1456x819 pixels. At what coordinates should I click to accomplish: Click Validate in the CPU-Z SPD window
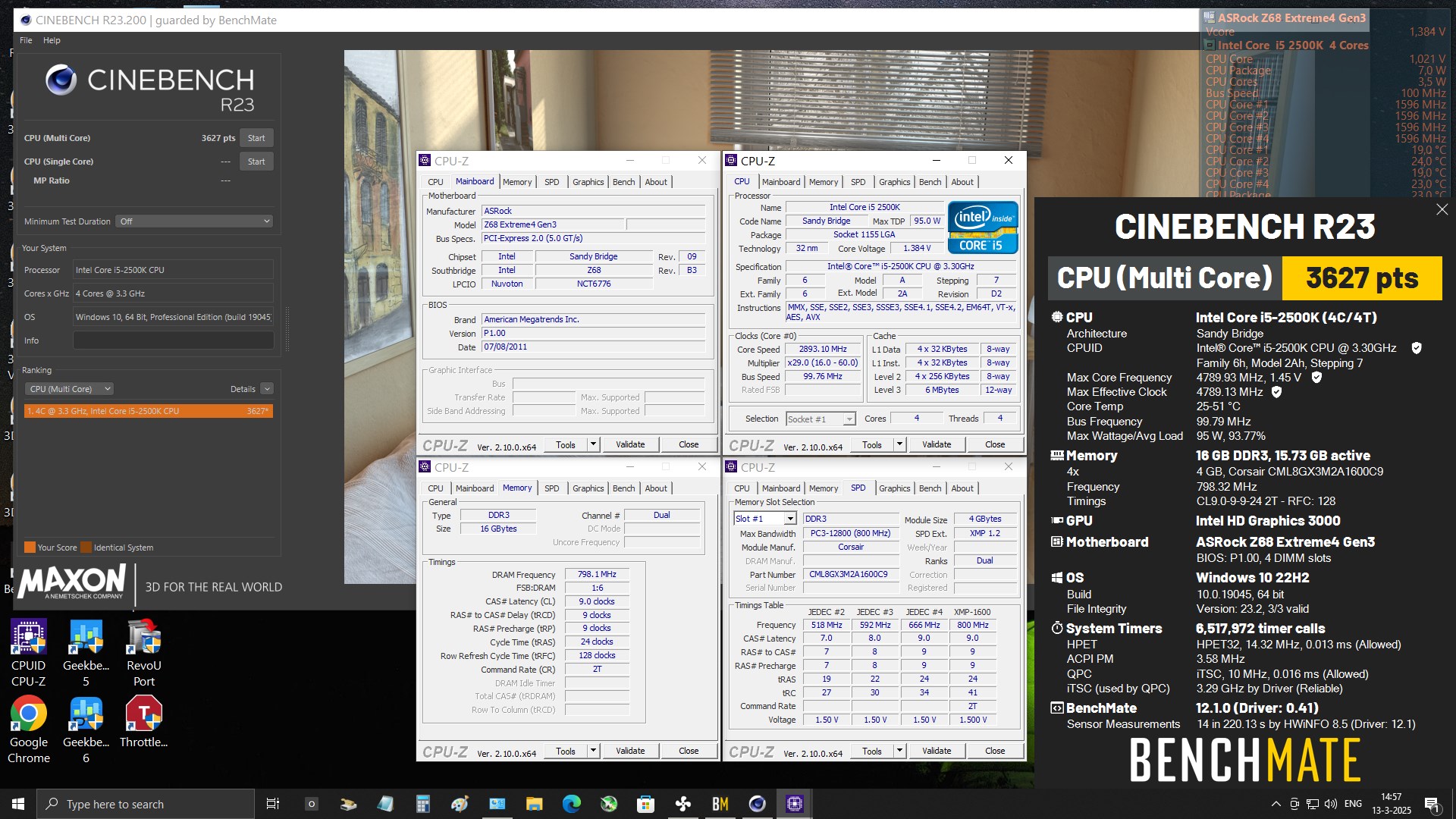pyautogui.click(x=937, y=751)
